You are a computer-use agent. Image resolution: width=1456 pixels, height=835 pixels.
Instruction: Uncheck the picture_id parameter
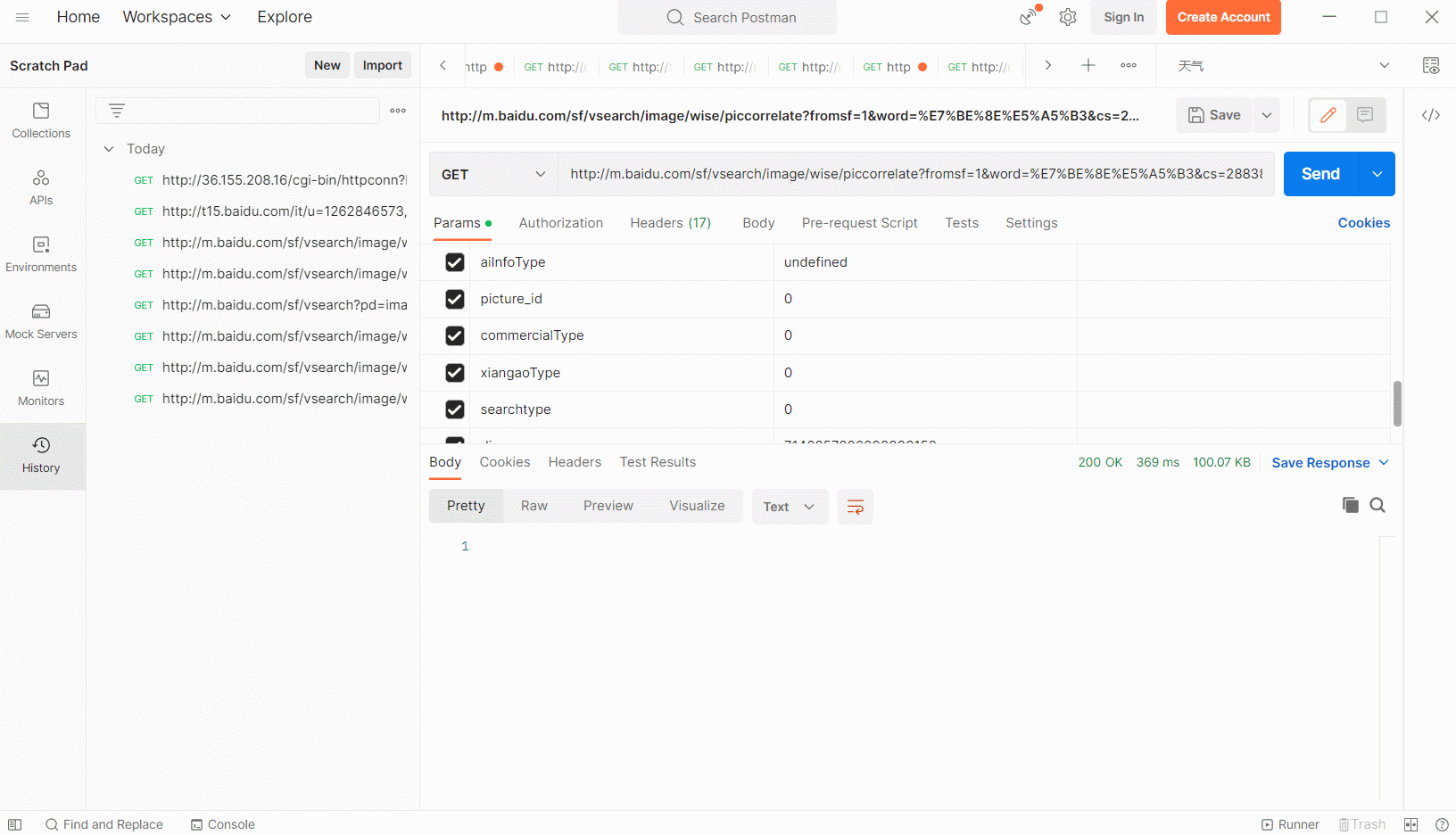455,299
